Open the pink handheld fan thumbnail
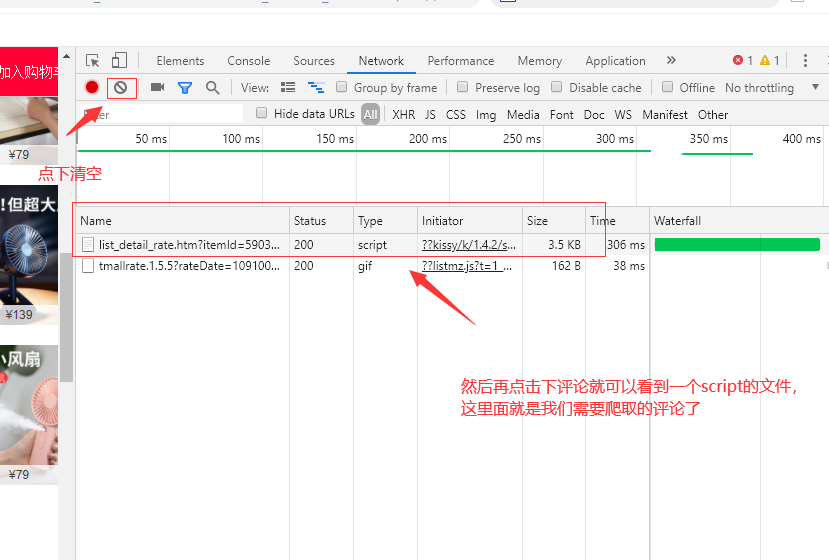Image resolution: width=829 pixels, height=560 pixels. [29, 415]
